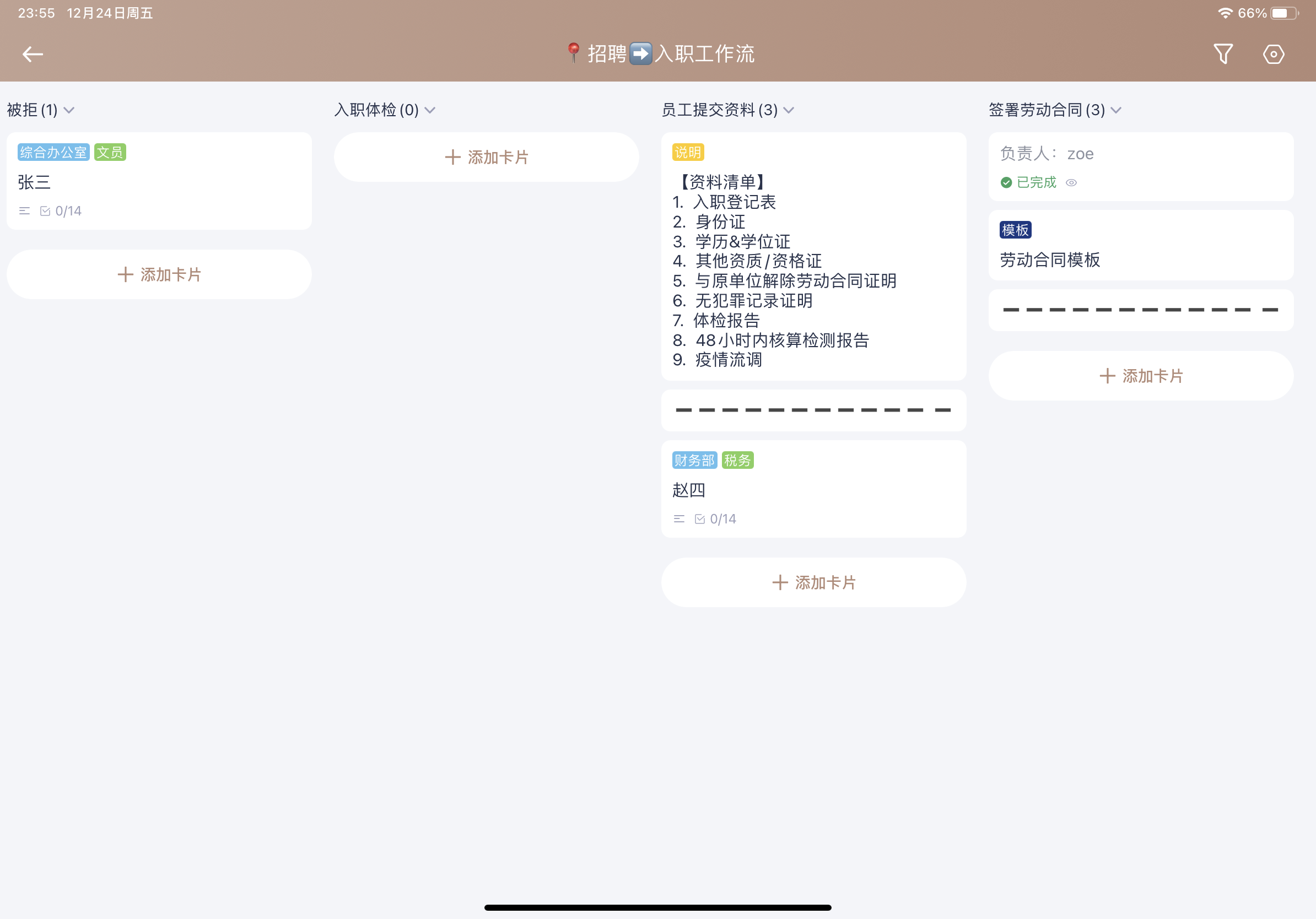Click the 0/14 checklist count on 张三
Viewport: 1316px width, 919px height.
coord(69,211)
